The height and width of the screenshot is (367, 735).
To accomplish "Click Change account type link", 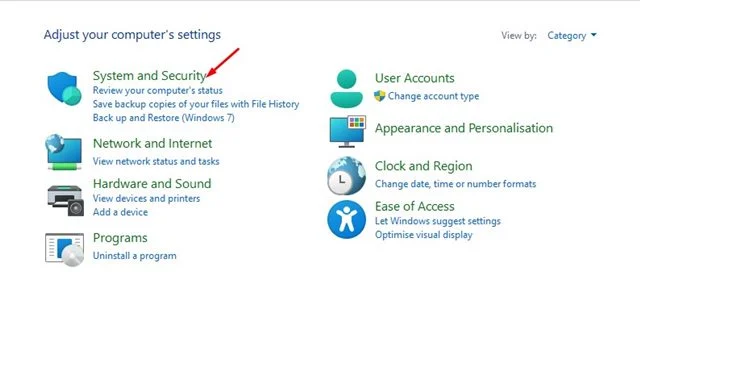I will 434,96.
